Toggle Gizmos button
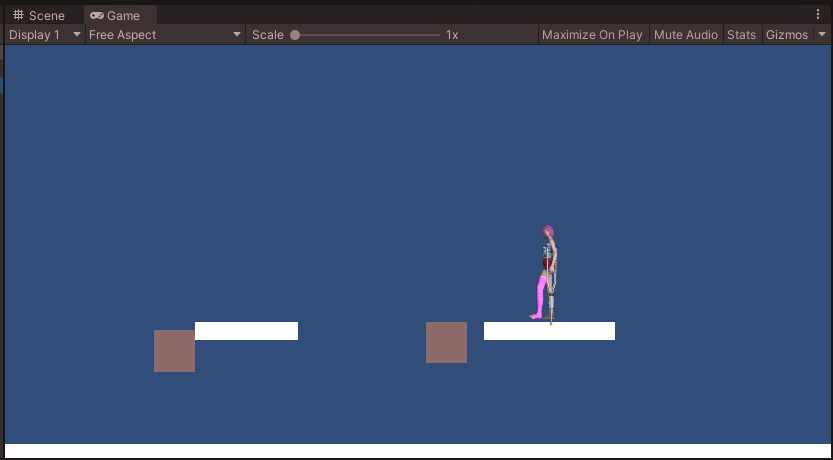 pyautogui.click(x=787, y=35)
